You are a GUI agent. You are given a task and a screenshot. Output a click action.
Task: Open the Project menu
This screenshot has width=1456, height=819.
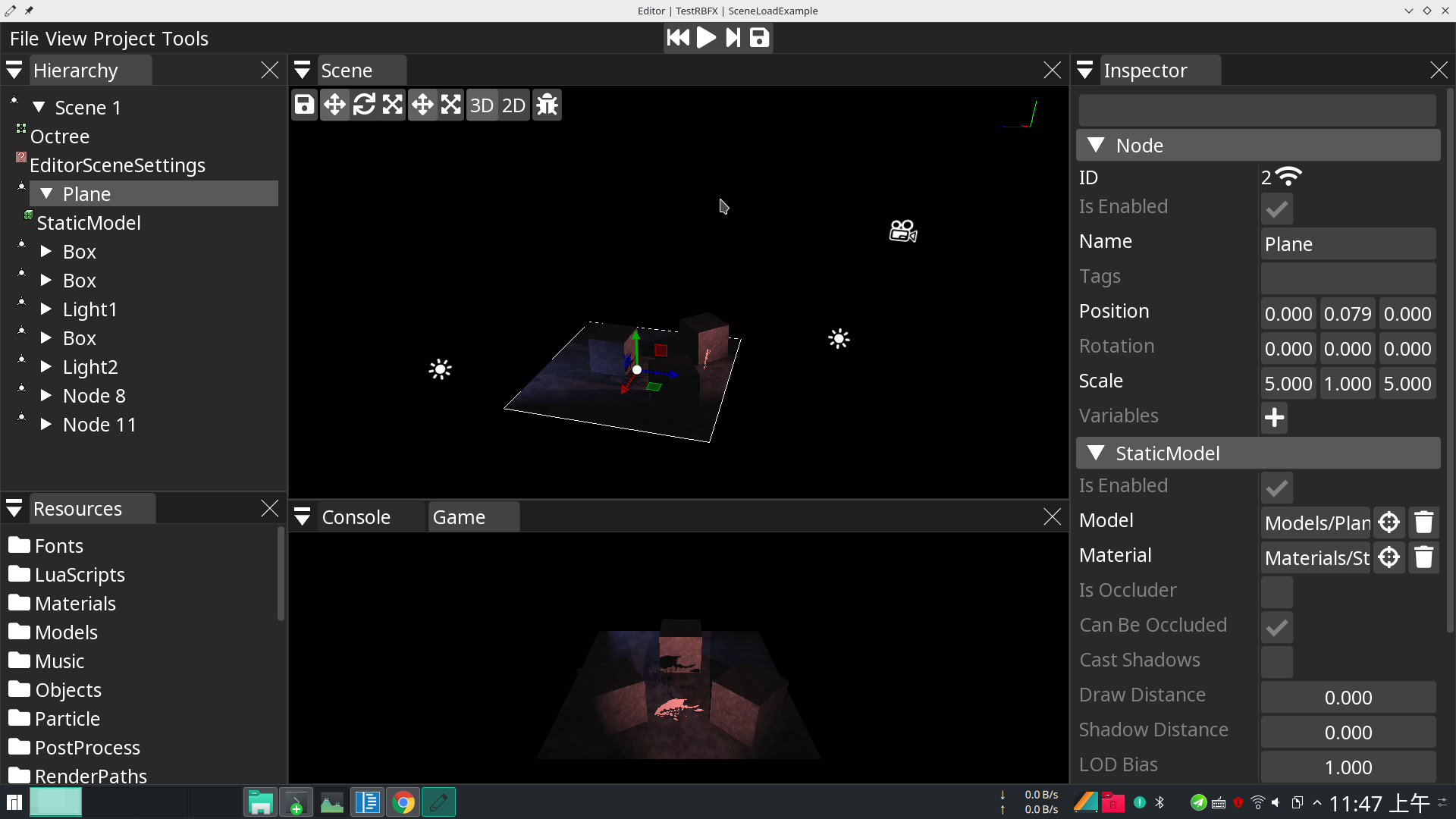coord(125,38)
